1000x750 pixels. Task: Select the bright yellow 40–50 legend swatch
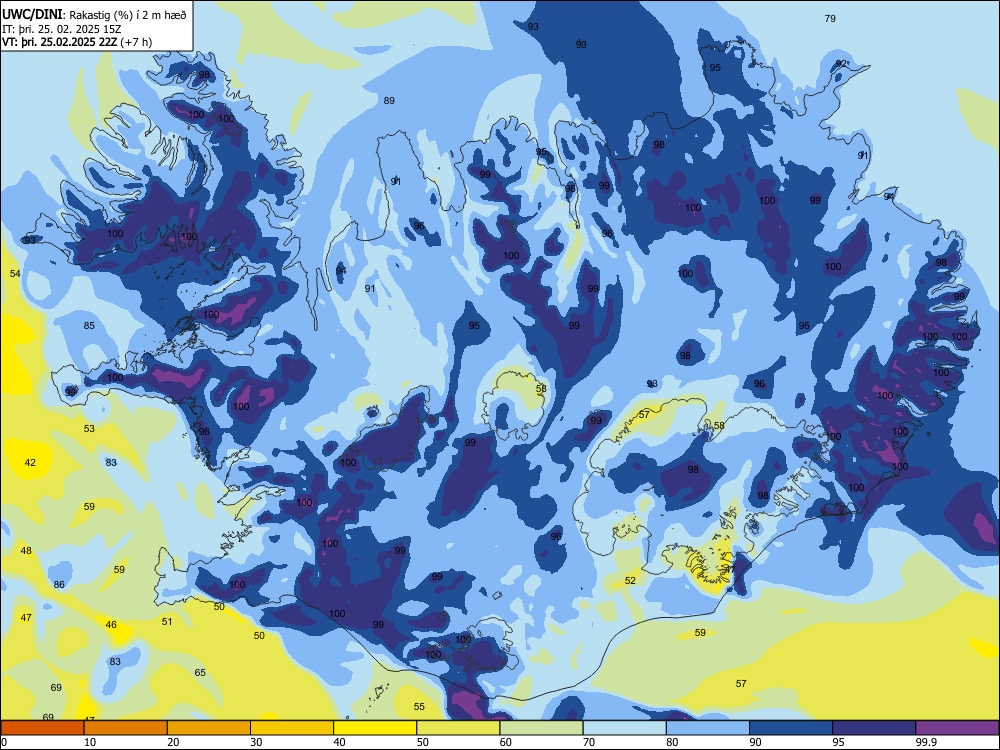click(375, 728)
